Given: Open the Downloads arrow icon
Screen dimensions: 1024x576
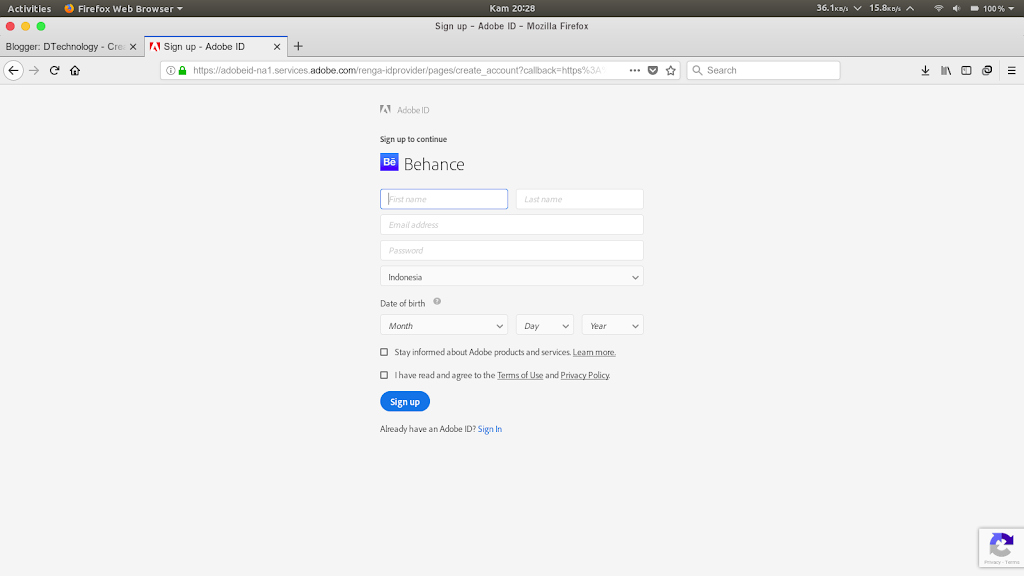Looking at the screenshot, I should tap(925, 70).
